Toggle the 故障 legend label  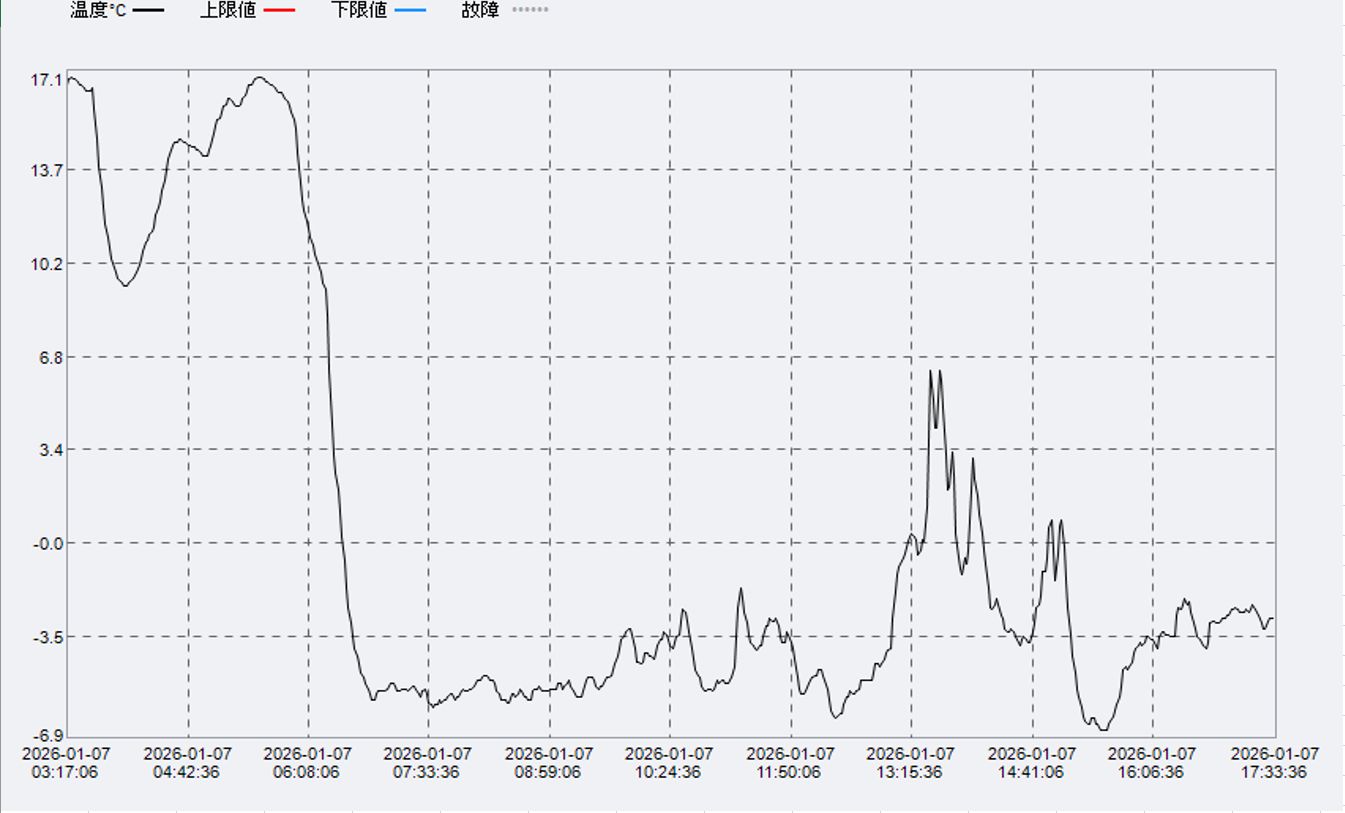point(480,10)
